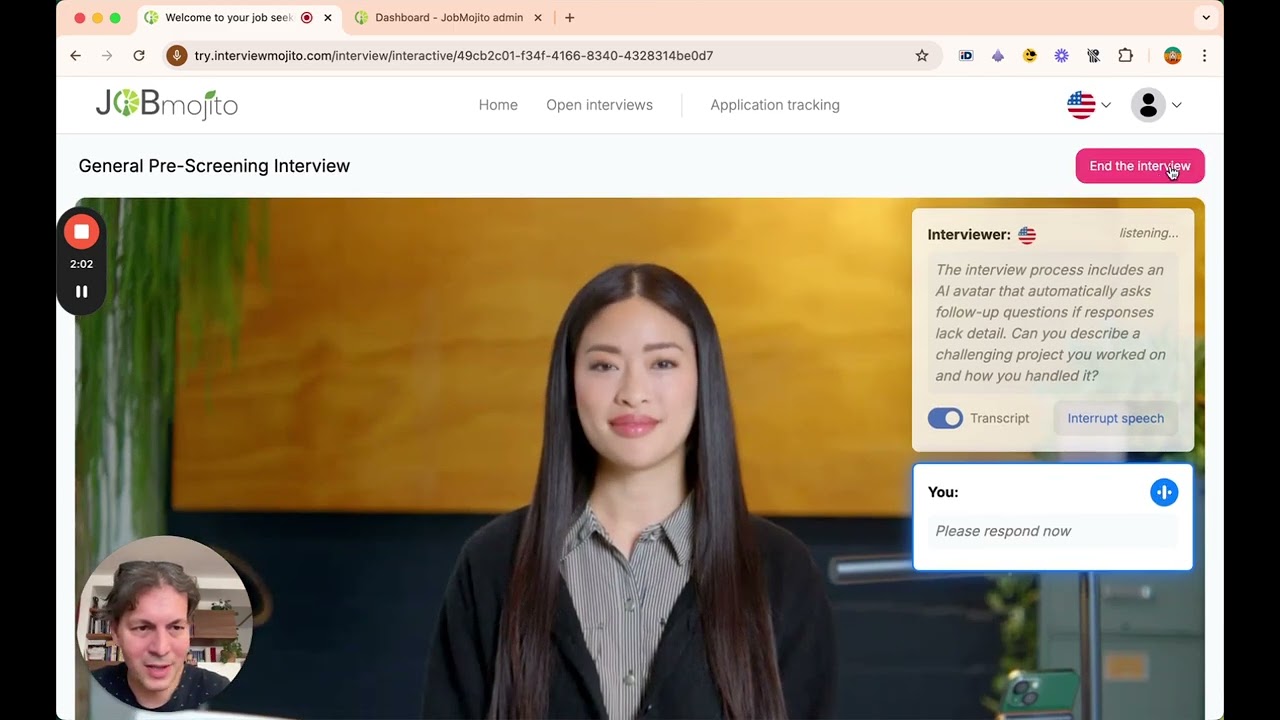
Task: Click the interviewer language flag icon
Action: tap(1027, 235)
